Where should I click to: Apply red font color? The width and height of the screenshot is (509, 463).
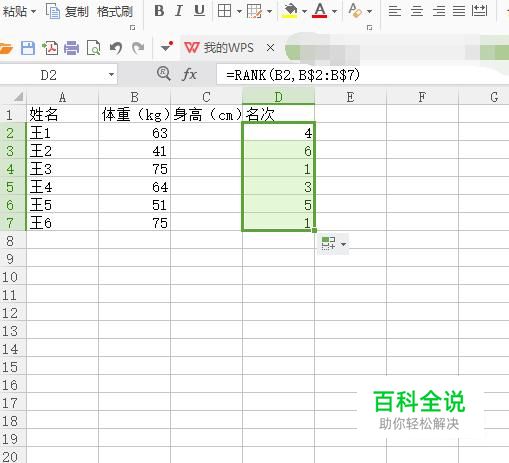[320, 11]
